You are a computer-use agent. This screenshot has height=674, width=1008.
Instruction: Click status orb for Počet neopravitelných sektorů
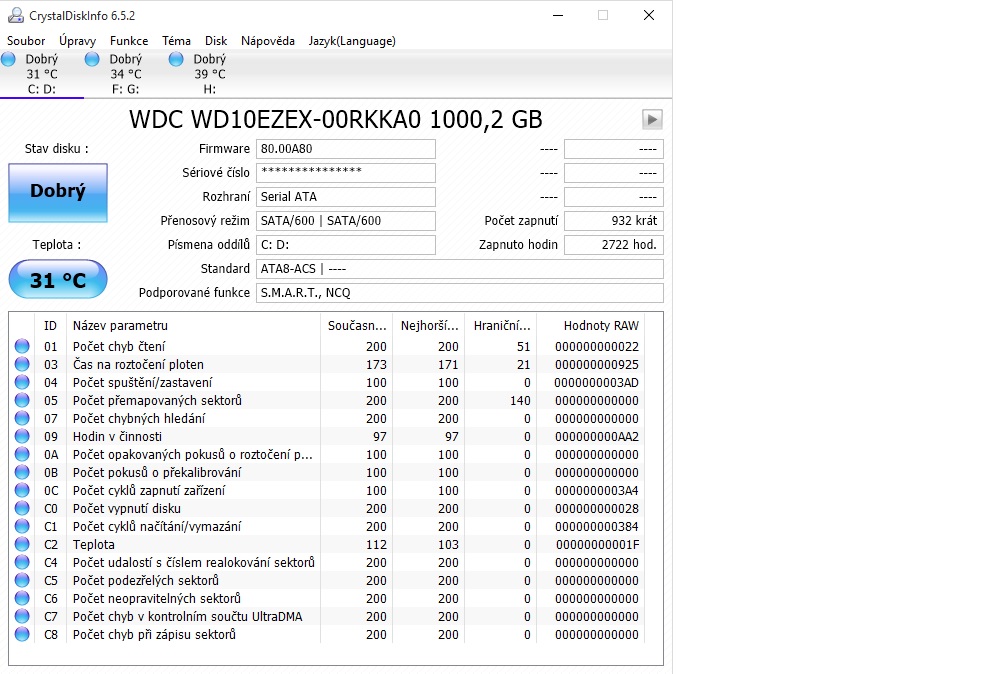[x=22, y=598]
